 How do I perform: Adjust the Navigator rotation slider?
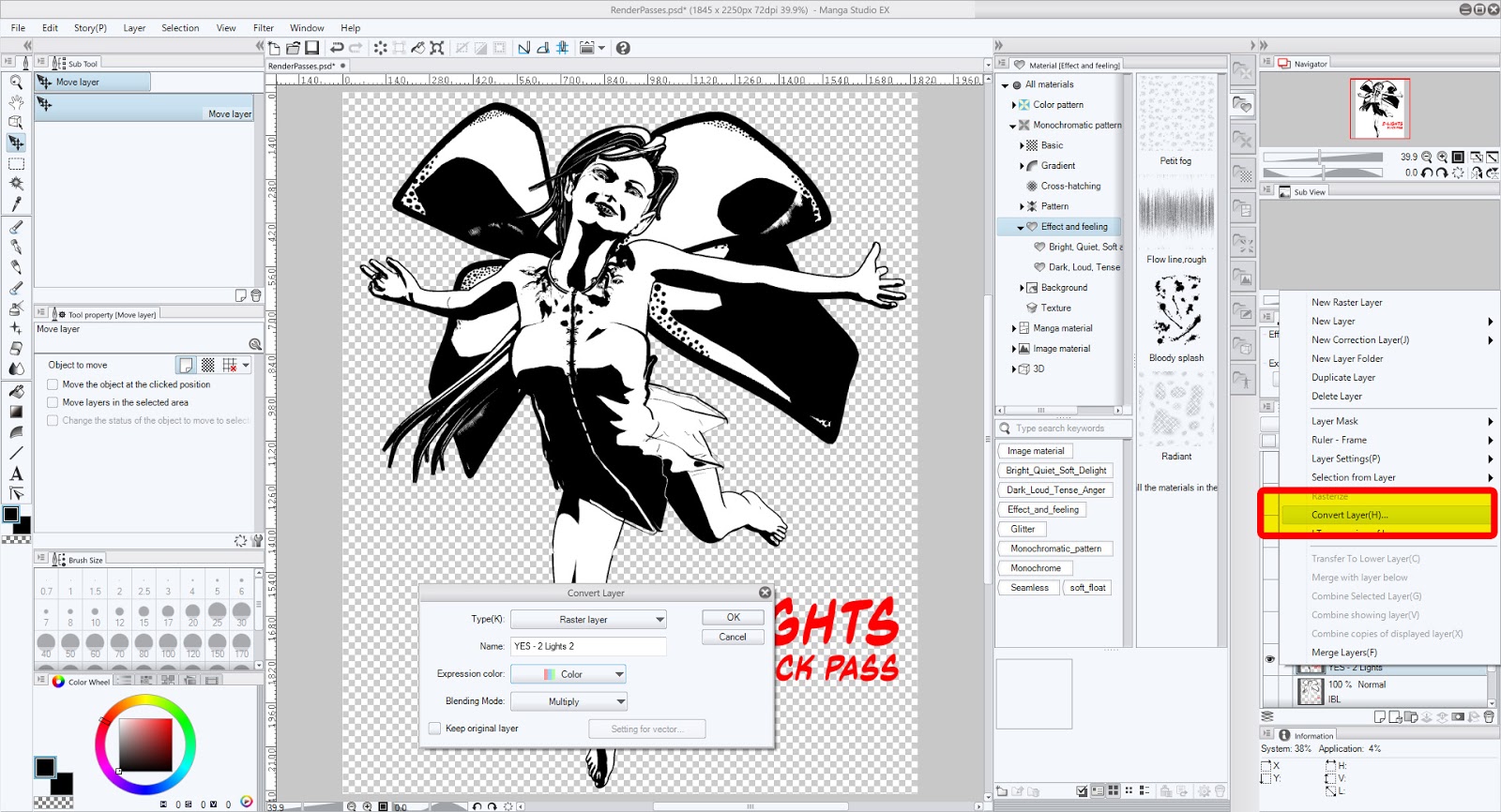pyautogui.click(x=1323, y=173)
